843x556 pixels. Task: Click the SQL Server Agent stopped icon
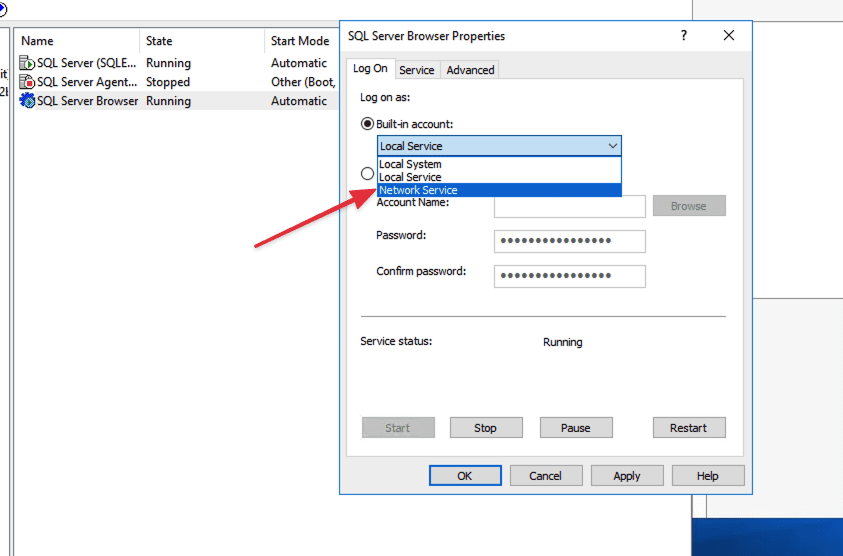click(x=27, y=82)
